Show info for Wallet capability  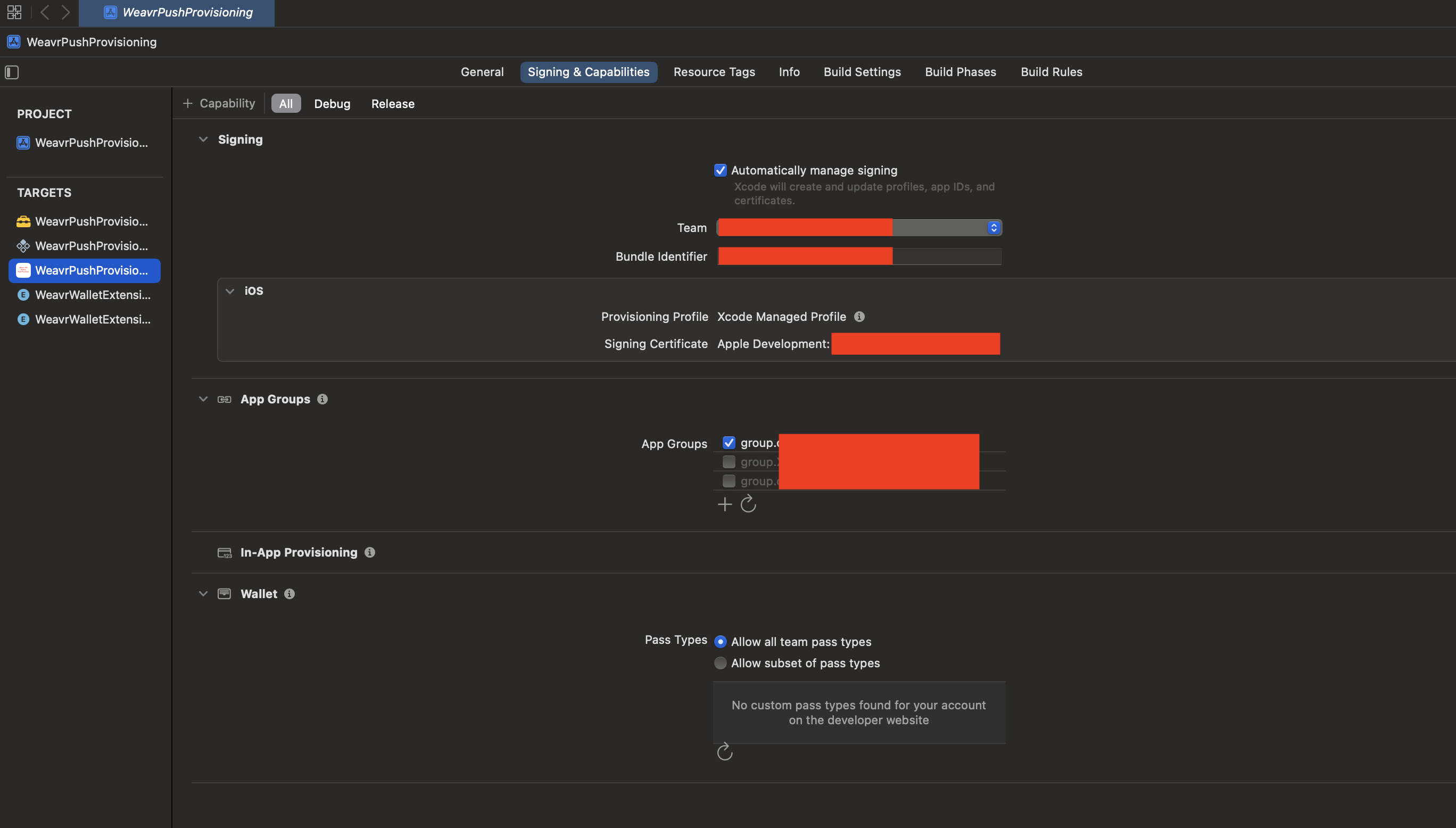click(289, 594)
